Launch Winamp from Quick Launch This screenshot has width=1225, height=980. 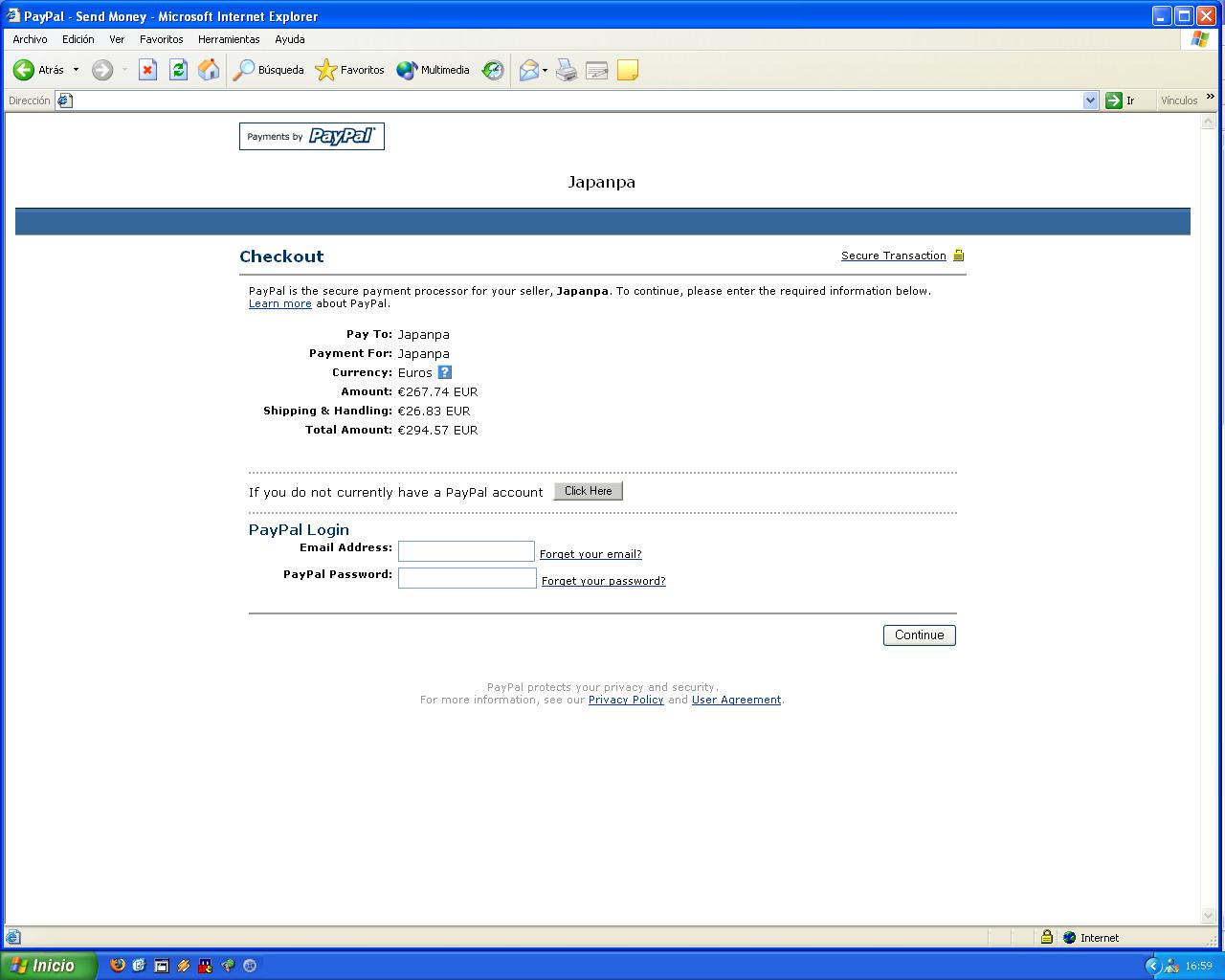click(x=184, y=966)
